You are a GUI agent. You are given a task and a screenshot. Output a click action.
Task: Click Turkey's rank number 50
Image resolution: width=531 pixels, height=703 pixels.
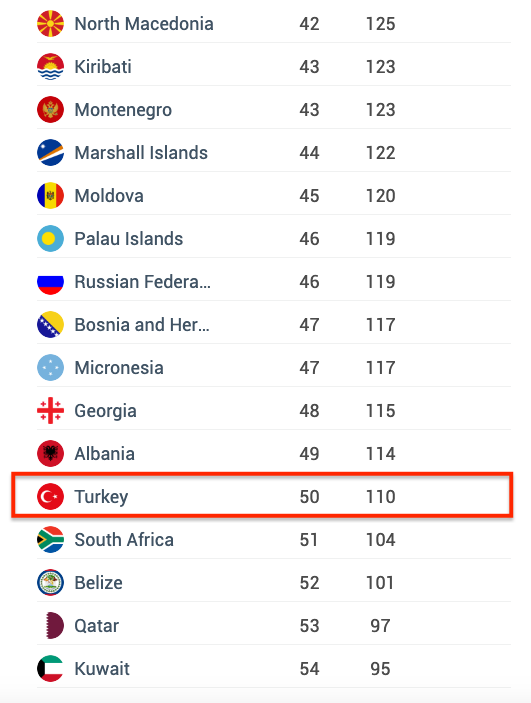click(x=309, y=497)
